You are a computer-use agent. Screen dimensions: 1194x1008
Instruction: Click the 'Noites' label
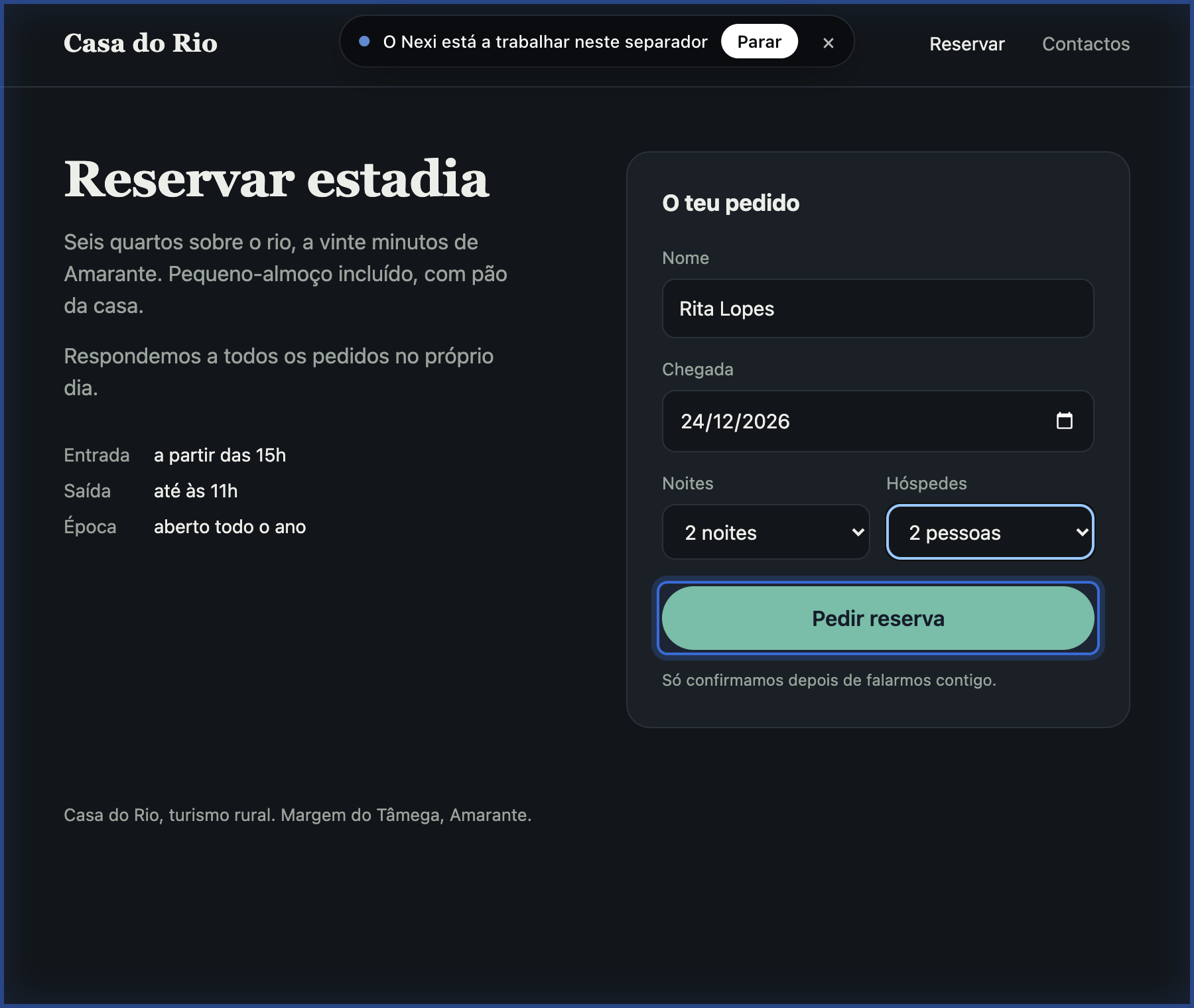687,483
